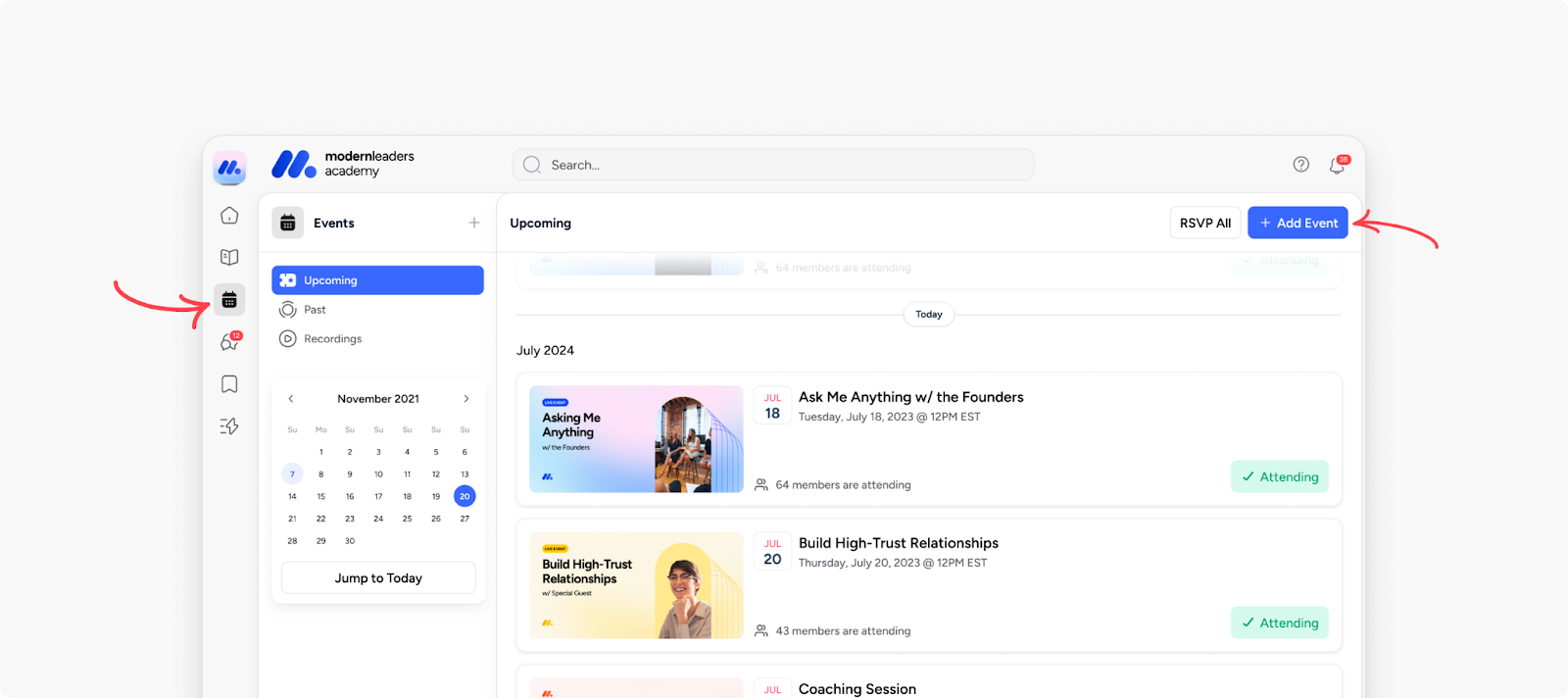
Task: Click Tuesday, July 18, 2023 @ 12PM EST
Action: pos(890,417)
